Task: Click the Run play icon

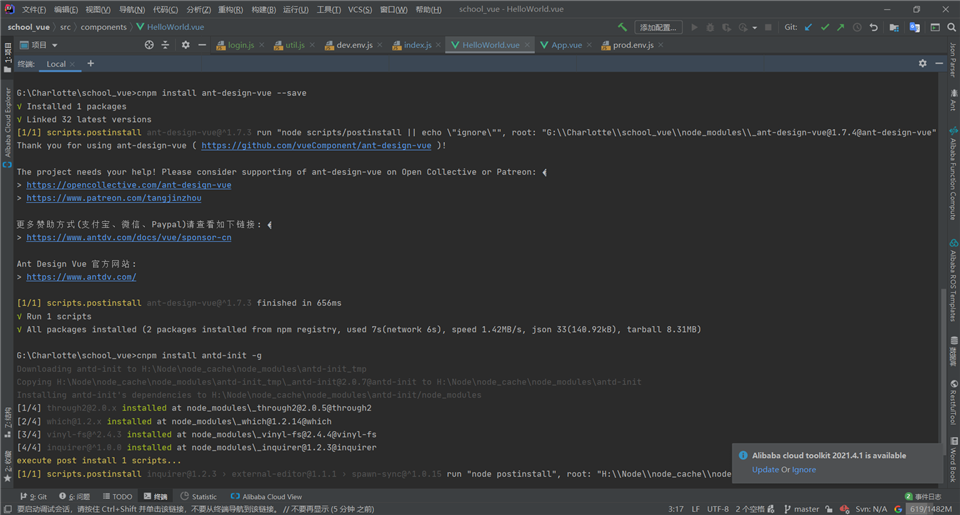Action: tap(694, 27)
